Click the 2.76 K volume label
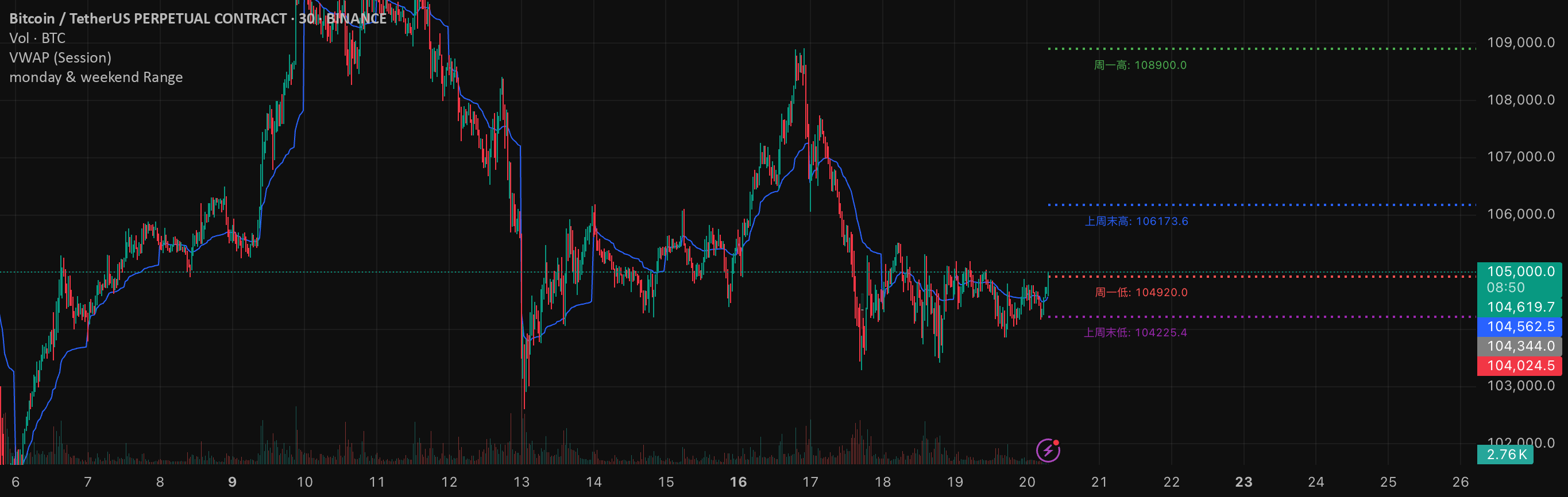 point(1506,455)
